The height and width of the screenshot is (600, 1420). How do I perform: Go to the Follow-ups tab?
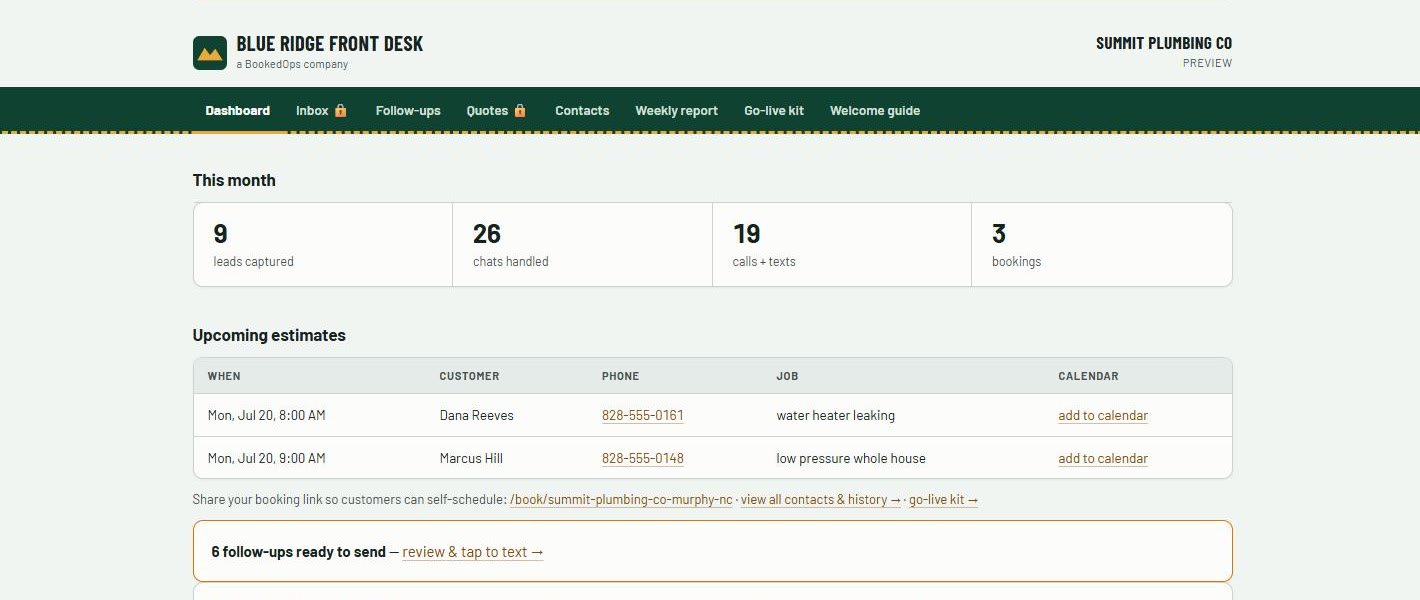408,111
